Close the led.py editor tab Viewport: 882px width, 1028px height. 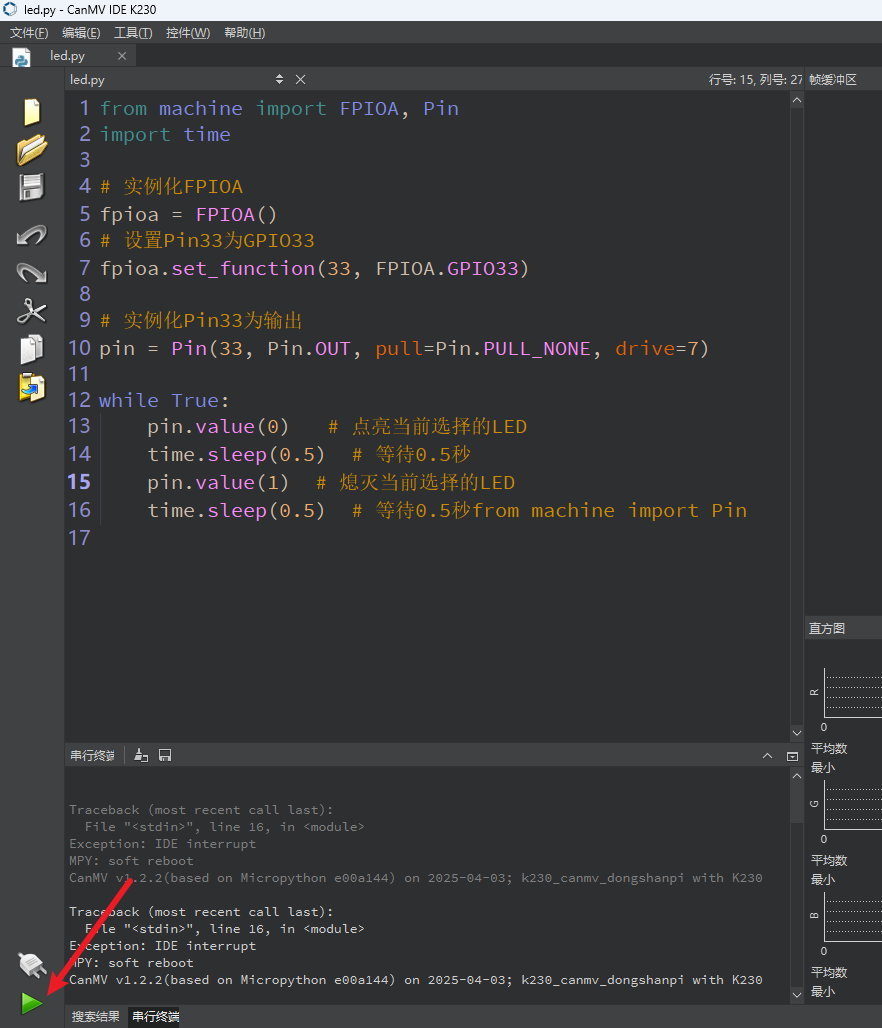tap(122, 56)
